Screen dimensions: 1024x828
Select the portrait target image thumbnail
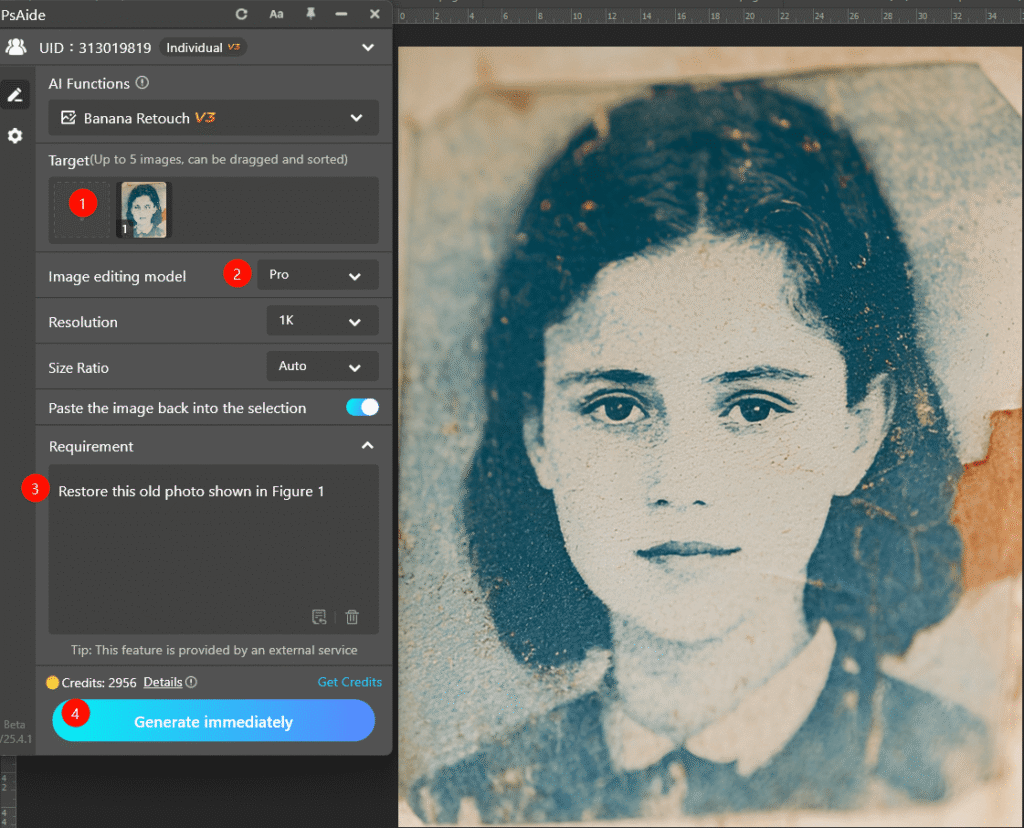tap(144, 210)
